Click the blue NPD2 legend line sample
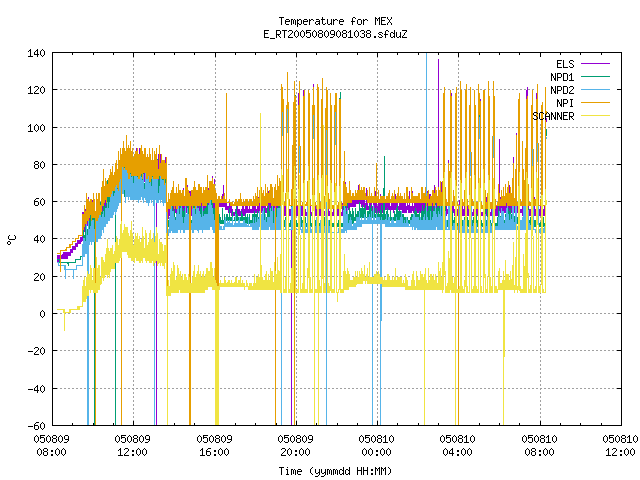The image size is (640, 480). click(x=595, y=89)
